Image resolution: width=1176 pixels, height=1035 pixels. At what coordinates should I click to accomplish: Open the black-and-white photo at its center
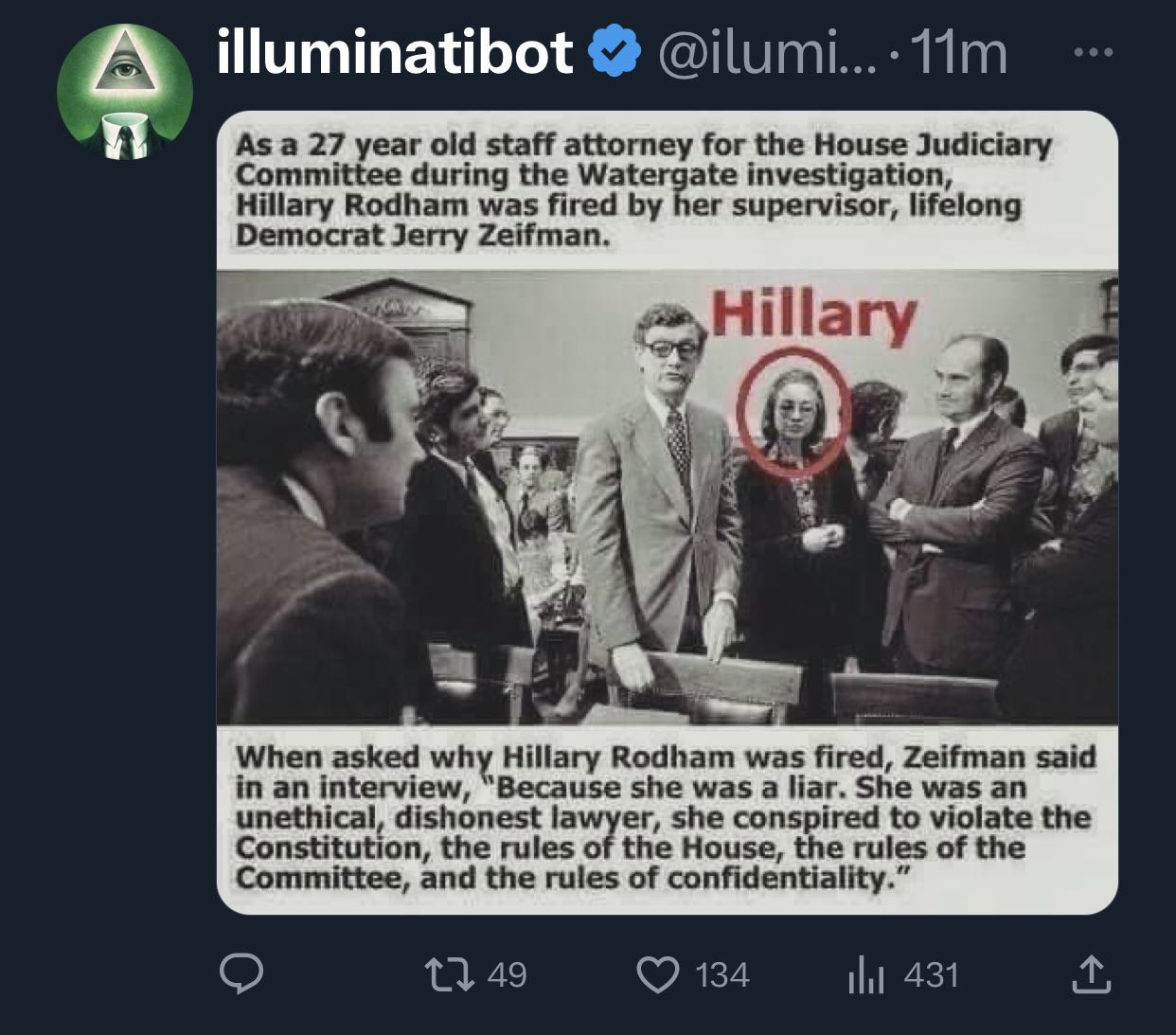pos(667,497)
